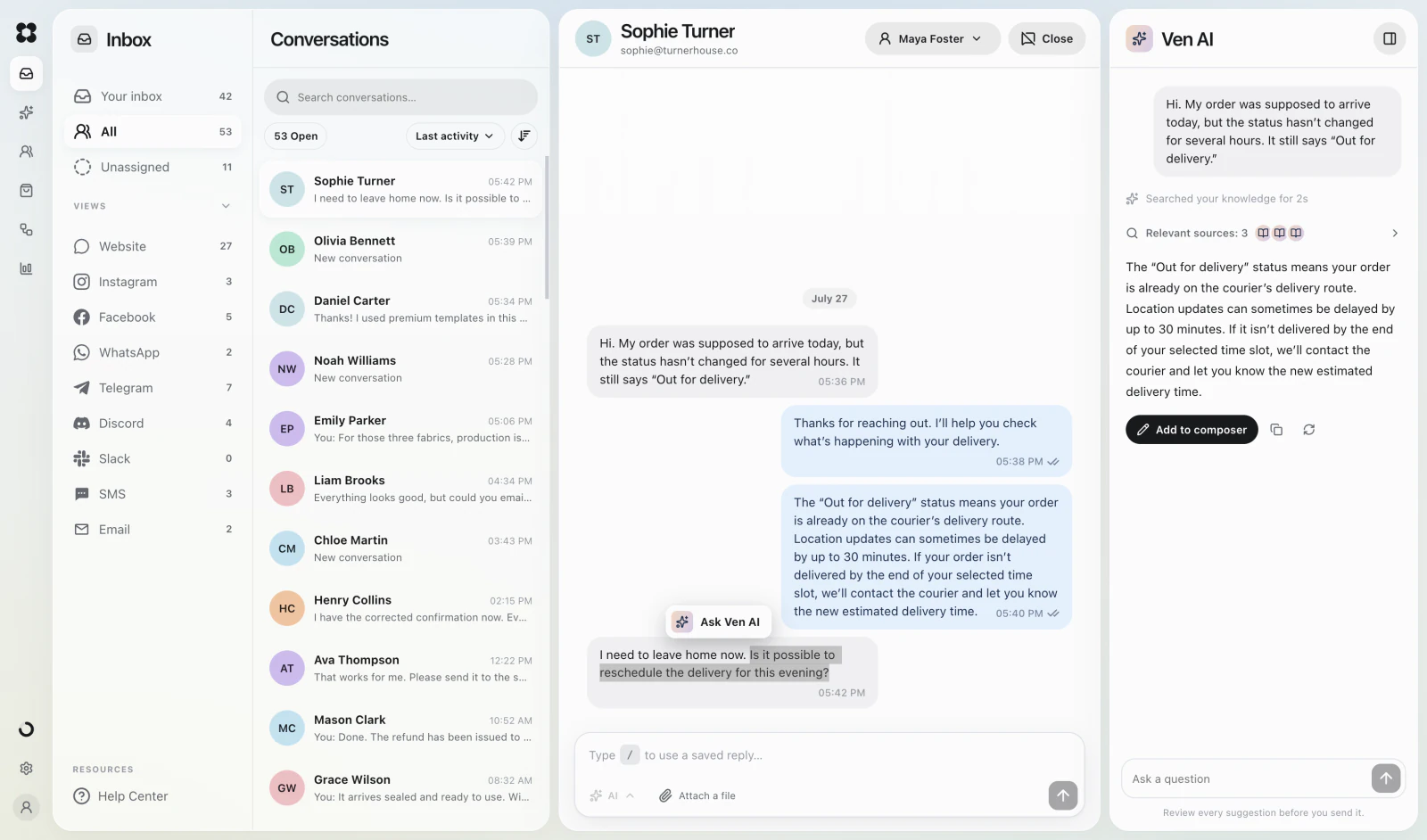Open the SMS view
This screenshot has width=1427, height=840.
pos(153,494)
